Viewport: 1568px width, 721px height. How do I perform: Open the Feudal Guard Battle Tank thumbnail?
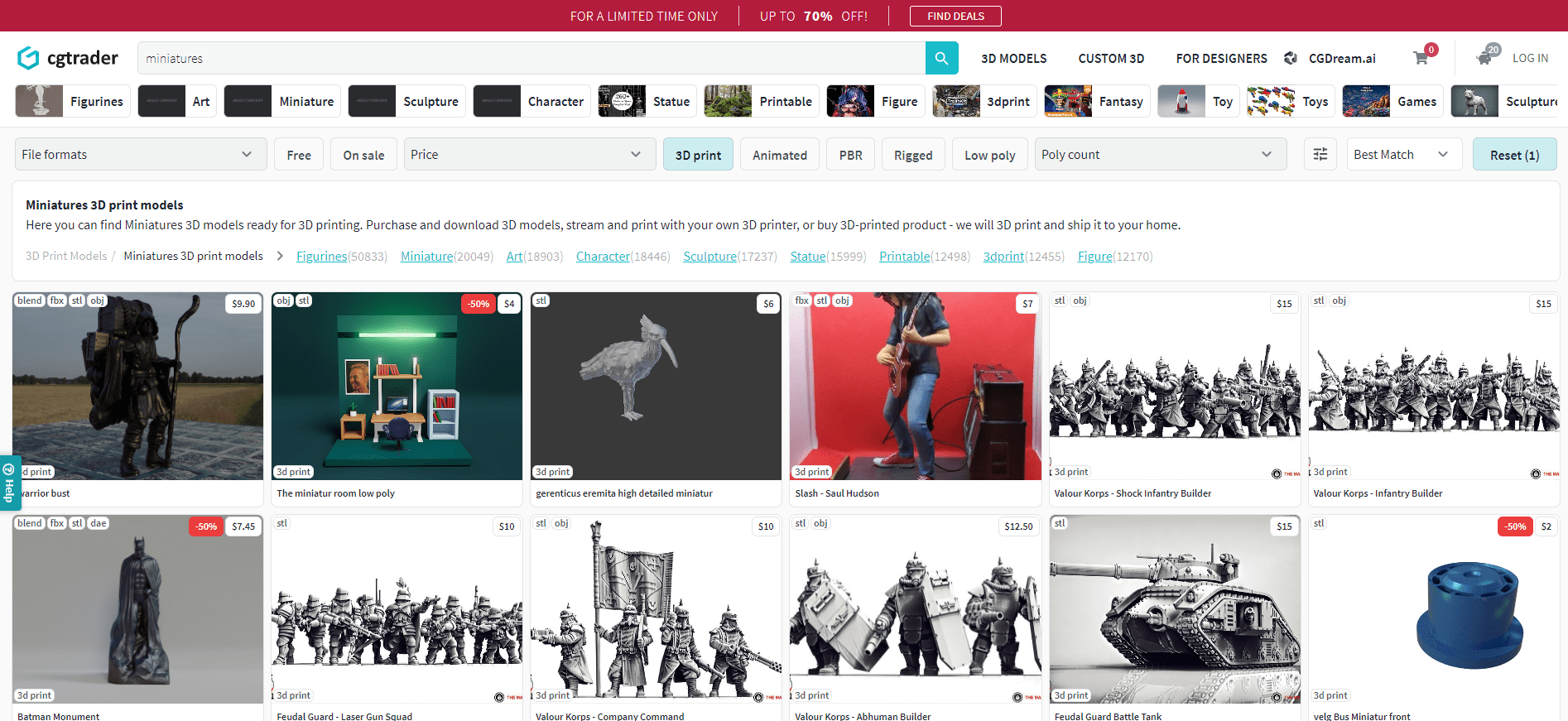pyautogui.click(x=1174, y=610)
